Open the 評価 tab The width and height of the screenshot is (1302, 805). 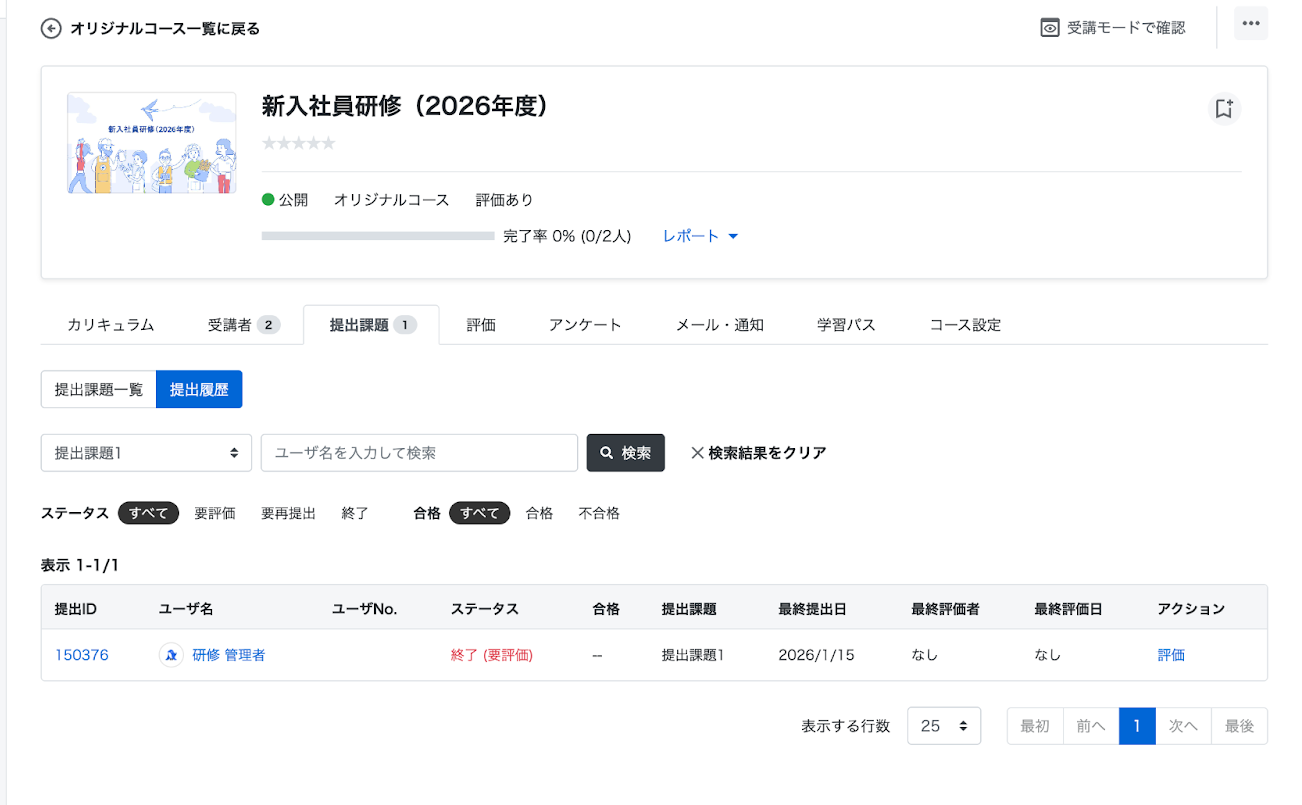(481, 325)
